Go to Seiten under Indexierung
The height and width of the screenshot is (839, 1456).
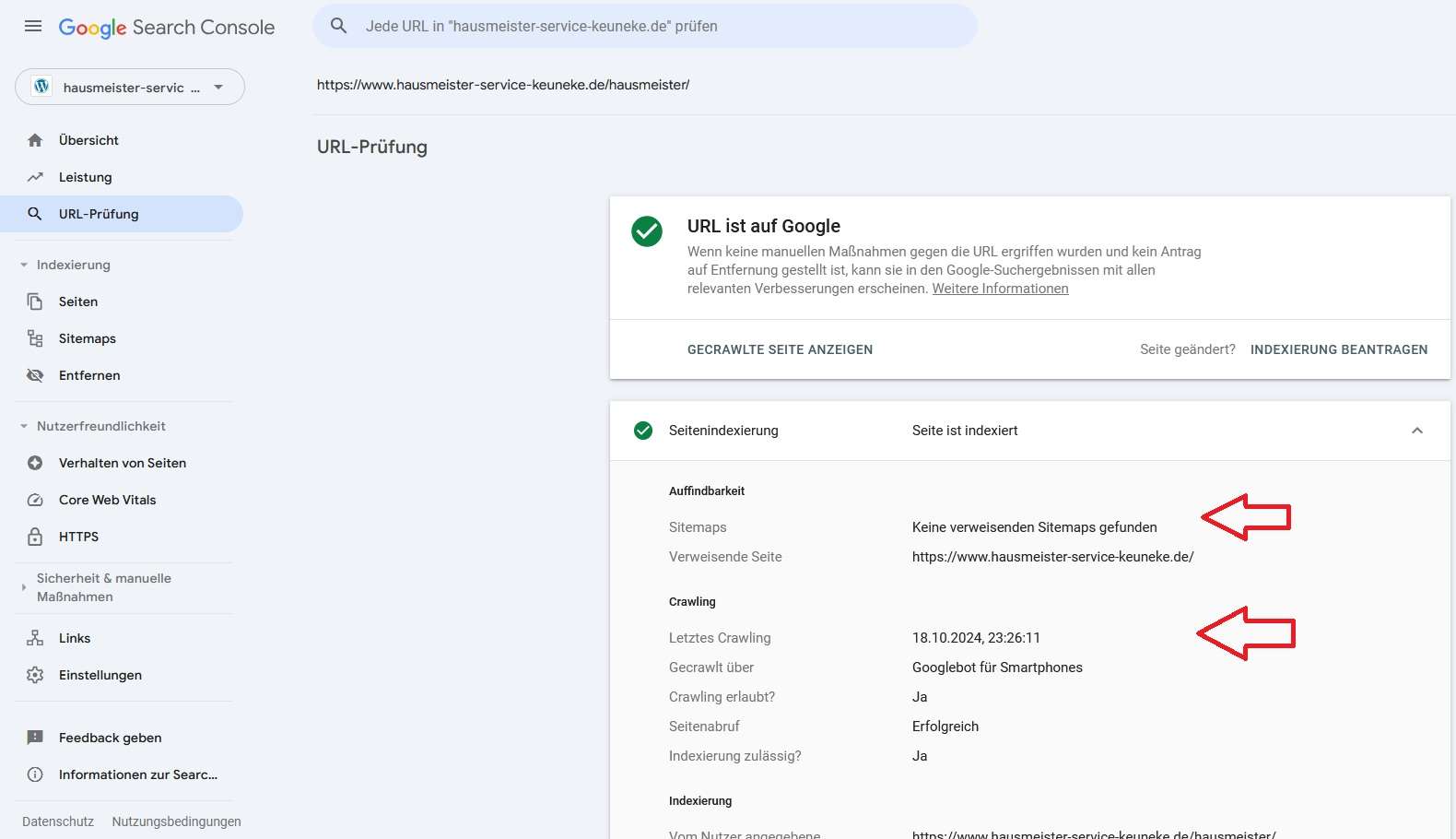[122, 301]
